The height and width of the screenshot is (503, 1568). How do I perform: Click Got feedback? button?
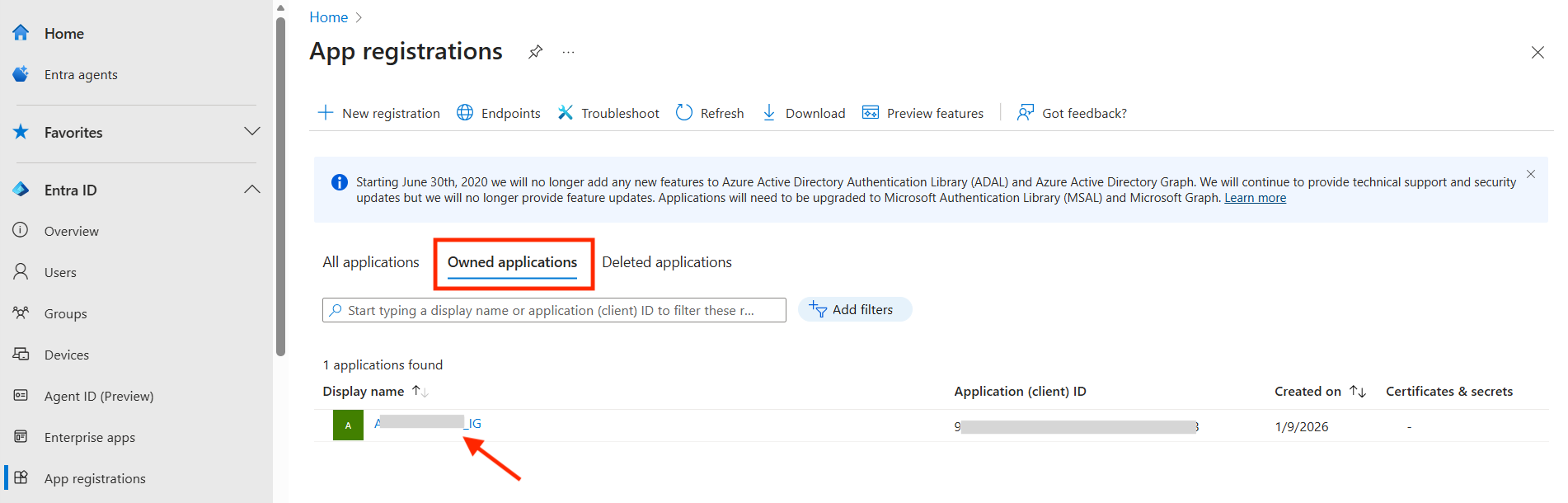(1073, 113)
